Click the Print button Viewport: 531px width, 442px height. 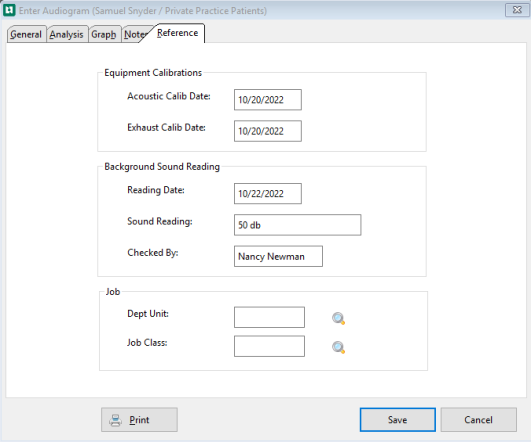139,420
